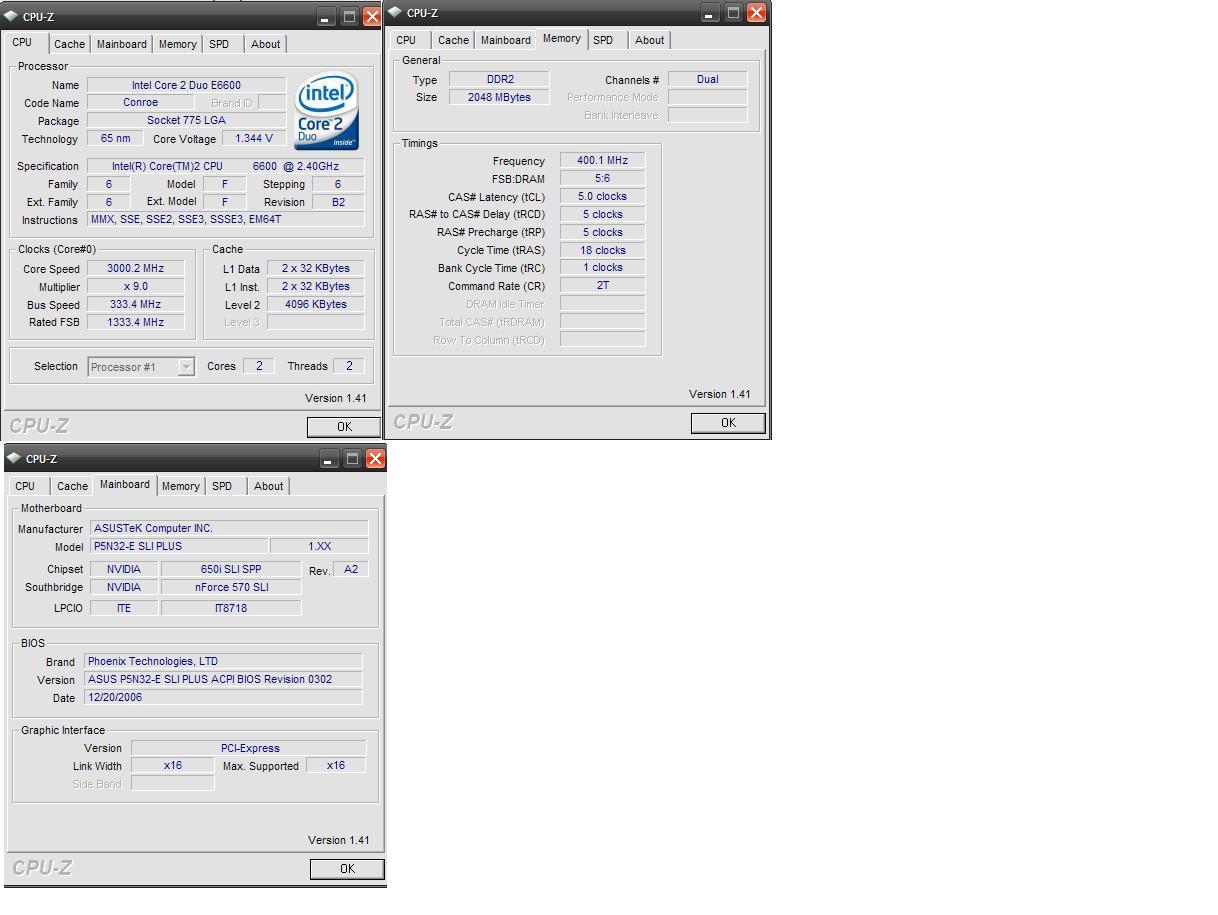Click the processor name field Intel Core 2 Duo E6600

186,85
